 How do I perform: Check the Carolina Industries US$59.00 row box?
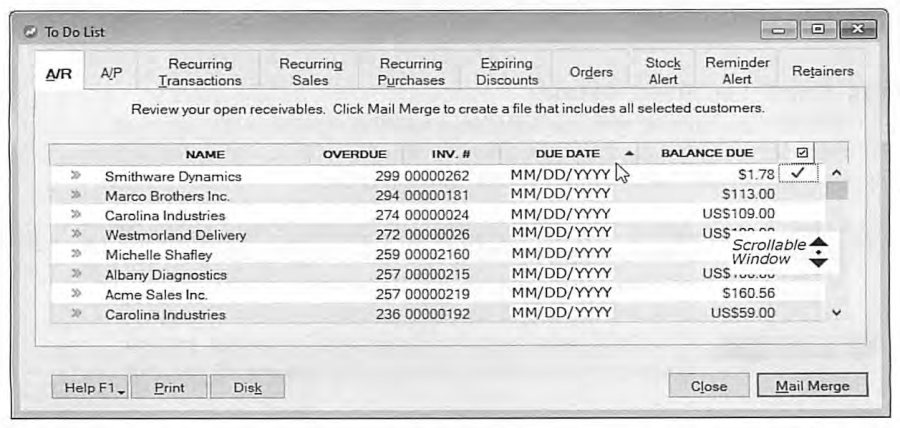(798, 313)
